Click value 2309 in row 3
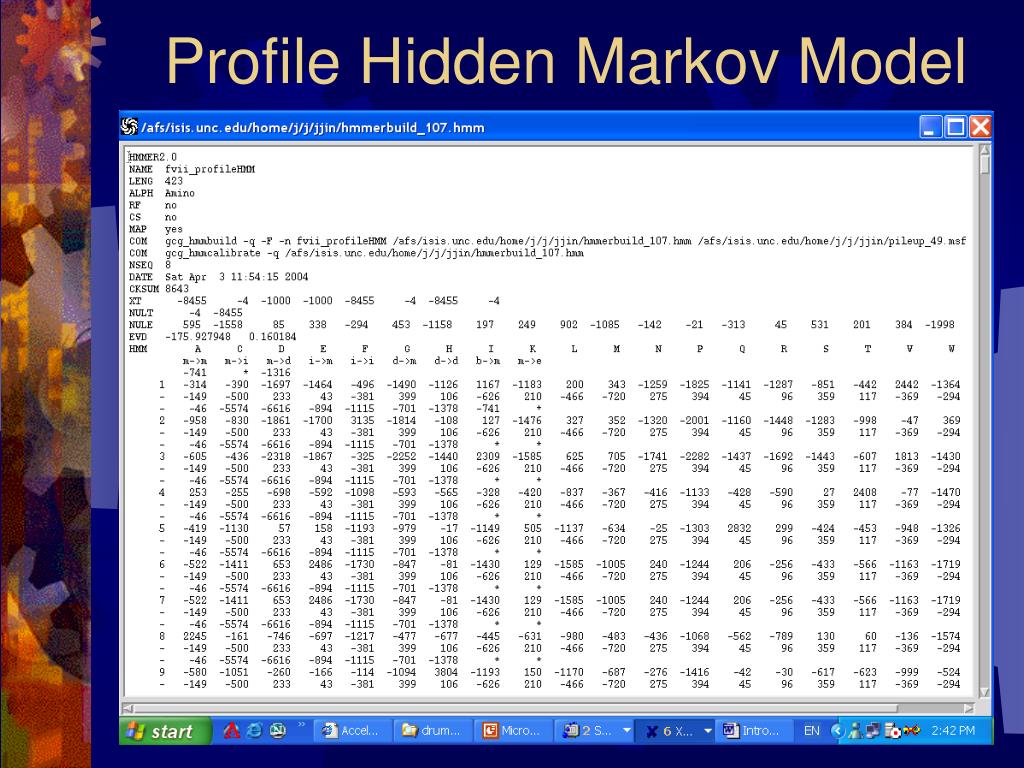1024x768 pixels. pyautogui.click(x=487, y=456)
